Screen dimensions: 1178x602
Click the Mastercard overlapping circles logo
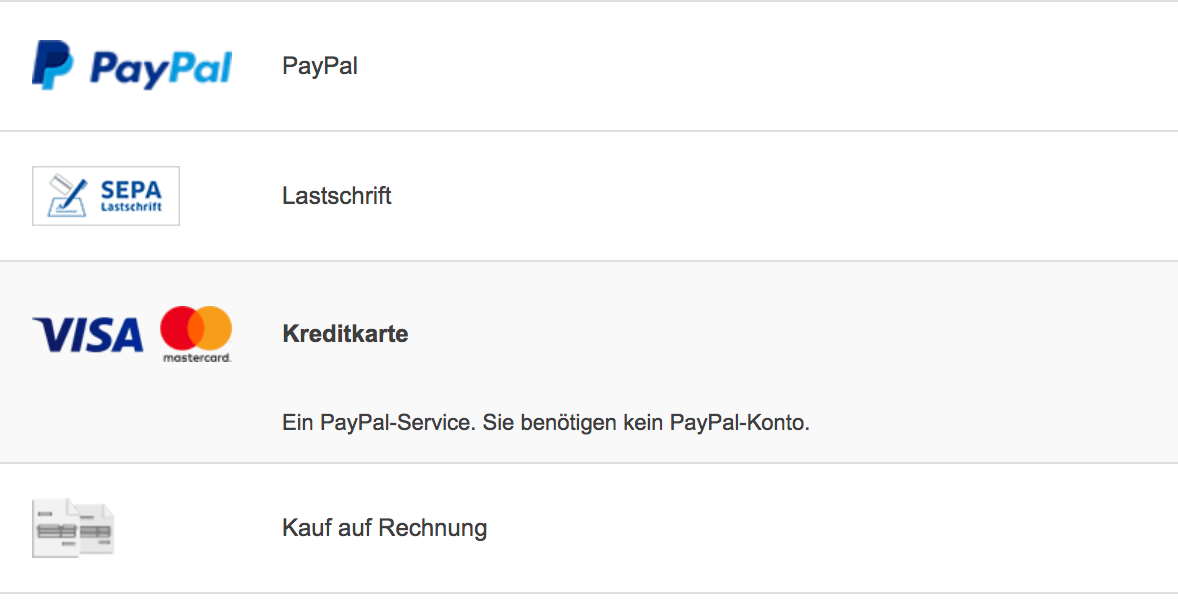[196, 328]
